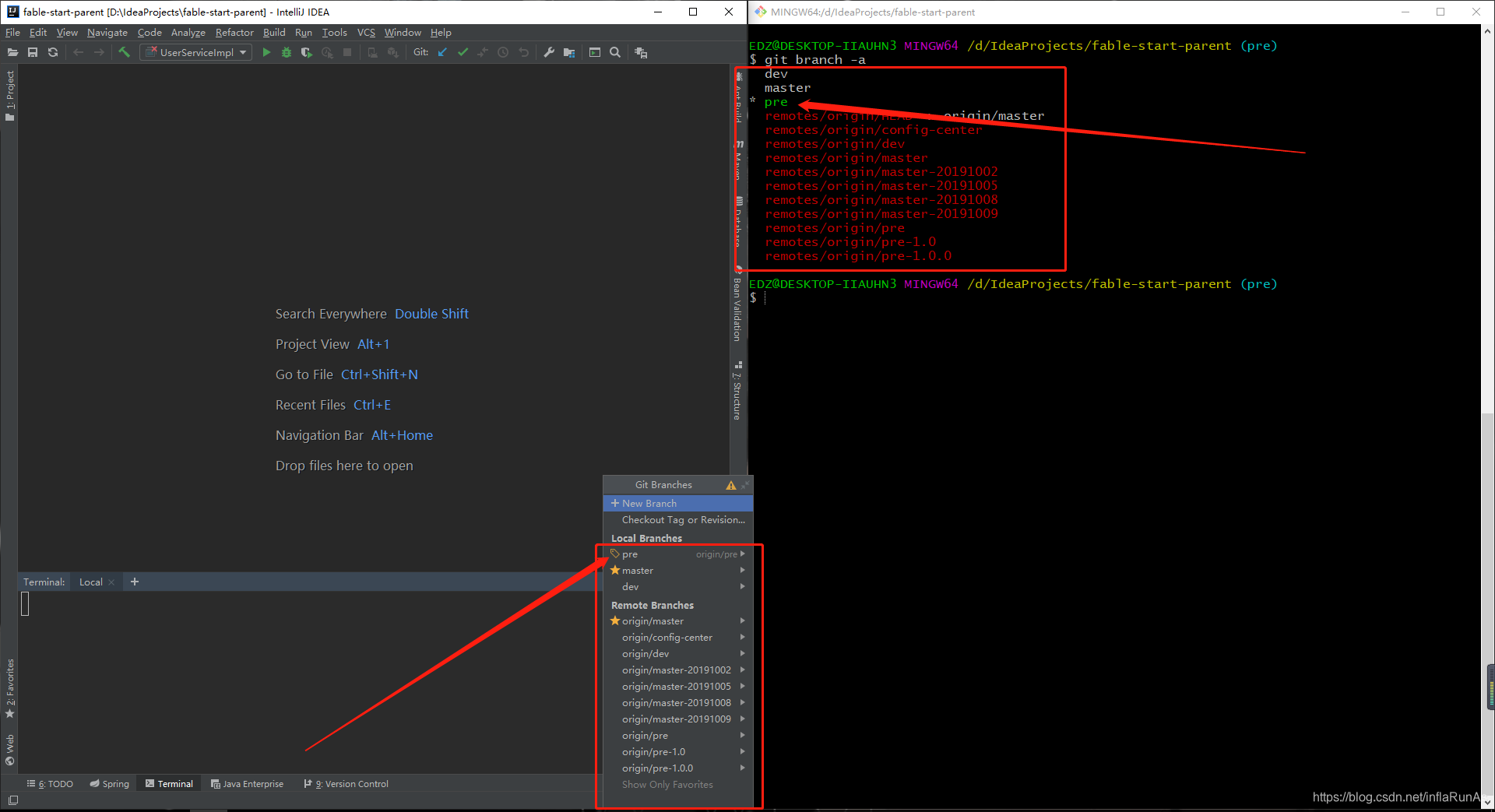
Task: Click Run with Coverage shield icon
Action: click(307, 52)
